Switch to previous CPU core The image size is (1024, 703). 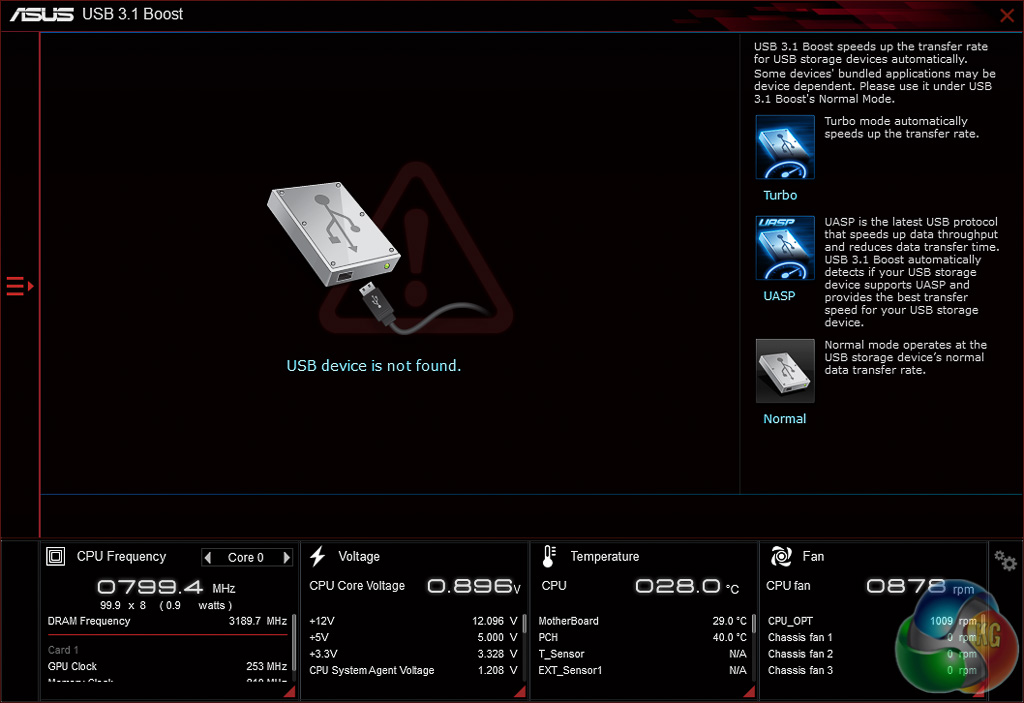tap(208, 557)
